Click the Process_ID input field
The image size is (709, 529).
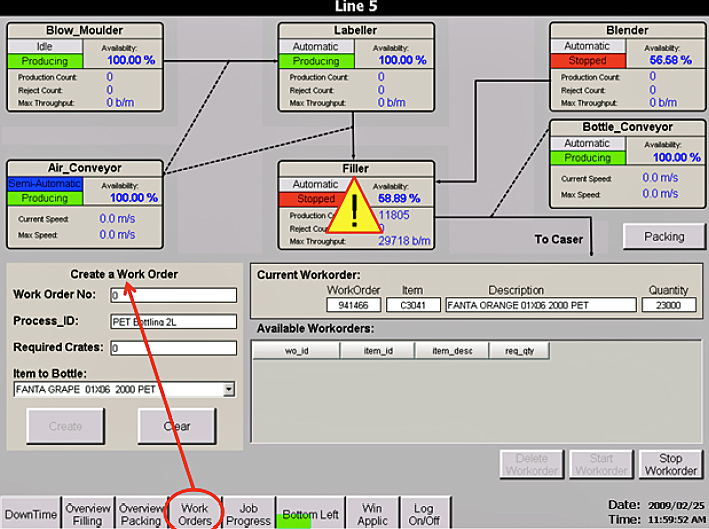pos(174,321)
